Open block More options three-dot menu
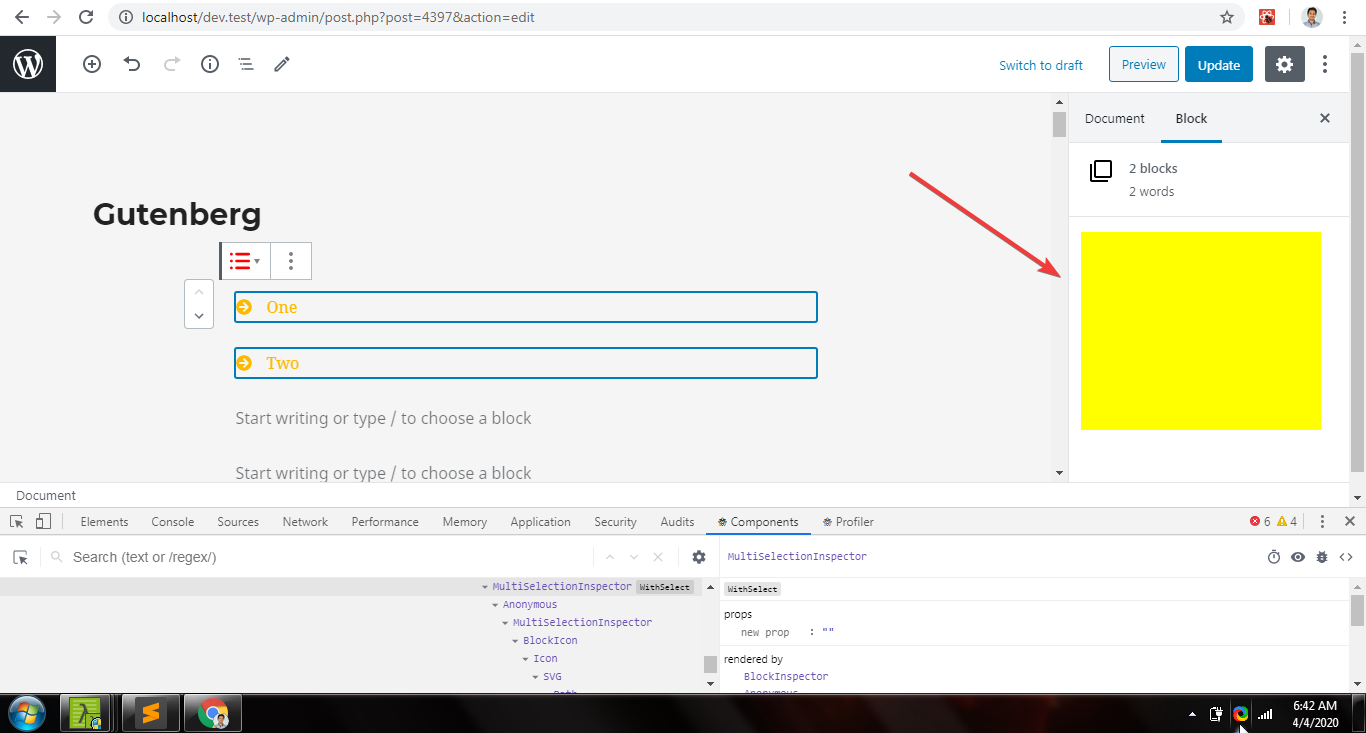This screenshot has height=733, width=1366. 291,261
